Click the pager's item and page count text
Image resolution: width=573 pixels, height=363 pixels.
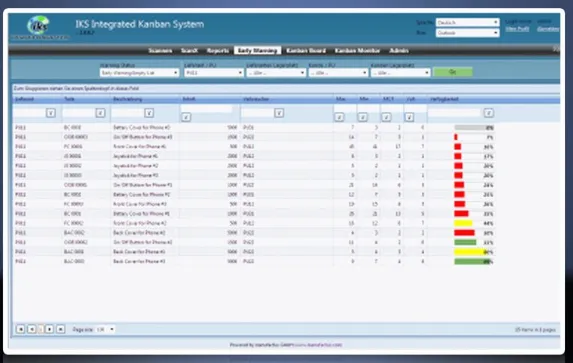point(535,330)
